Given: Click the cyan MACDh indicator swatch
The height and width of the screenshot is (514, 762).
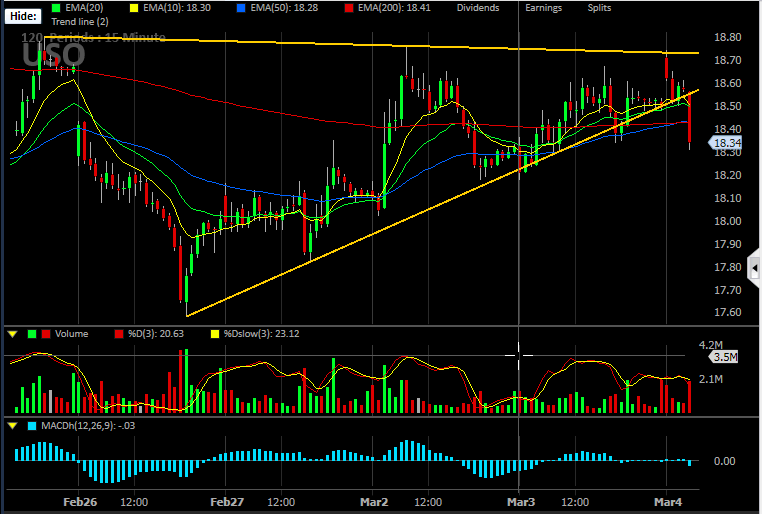Looking at the screenshot, I should point(32,426).
